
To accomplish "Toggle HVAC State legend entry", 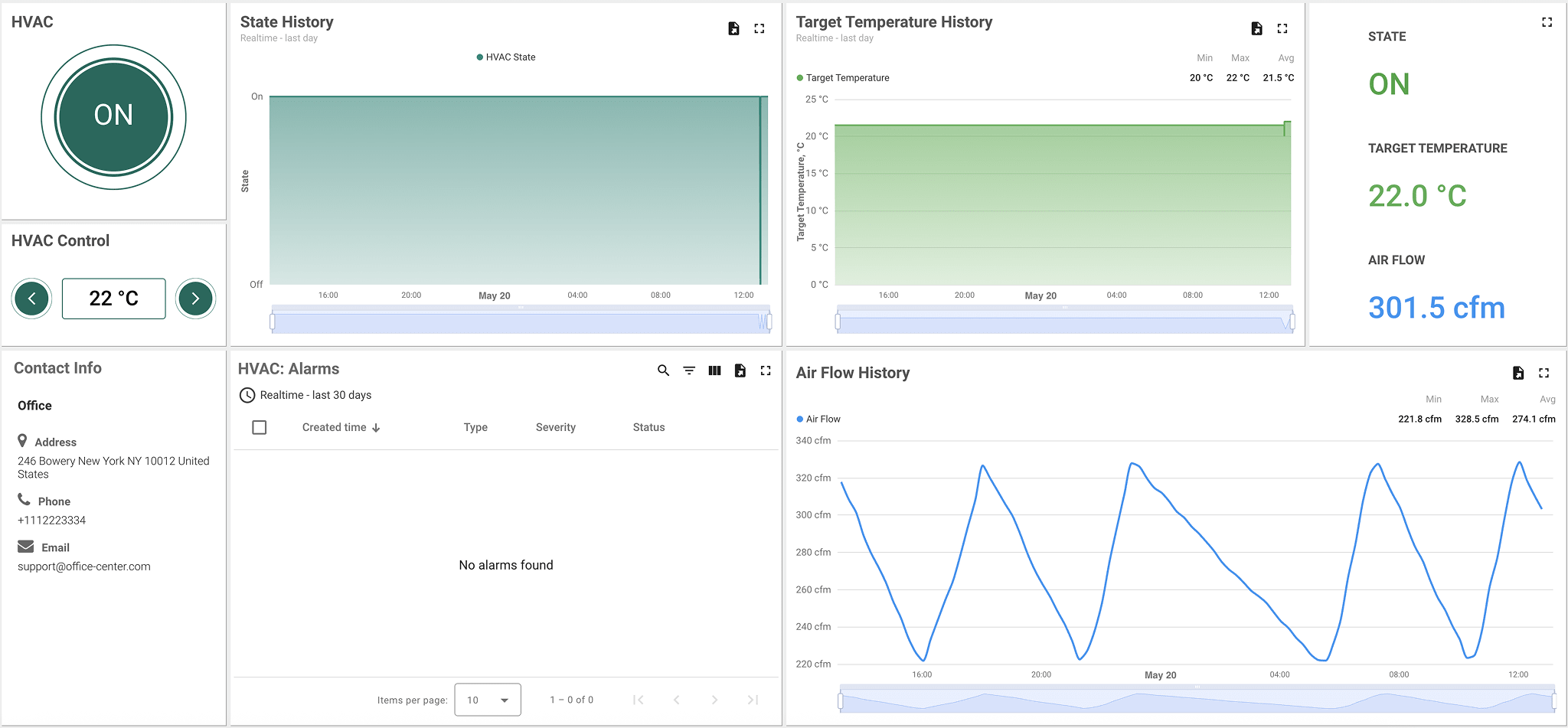I will (505, 56).
